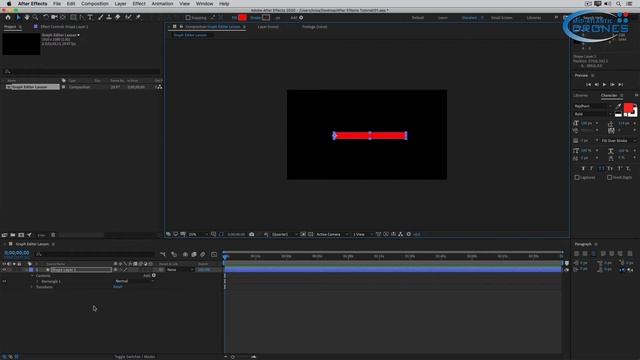Open the Normal blend mode dropdown for Rectangle 1
The height and width of the screenshot is (360, 640).
pyautogui.click(x=134, y=281)
